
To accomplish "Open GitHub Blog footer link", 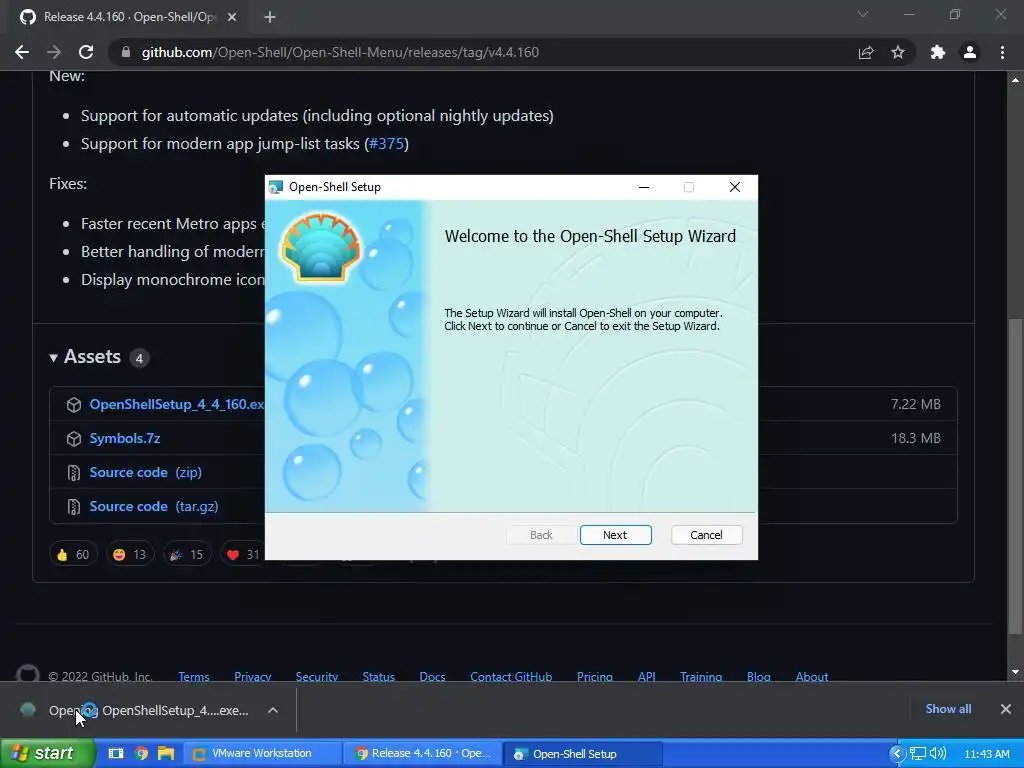I will point(759,677).
